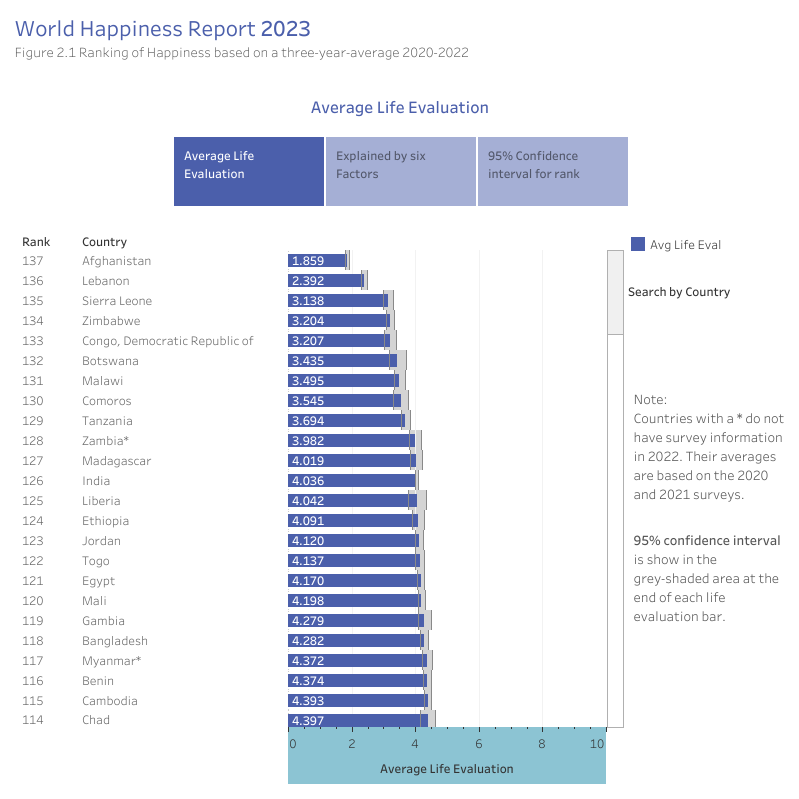The width and height of the screenshot is (799, 799).
Task: Click the Zambia* country label
Action: point(106,441)
